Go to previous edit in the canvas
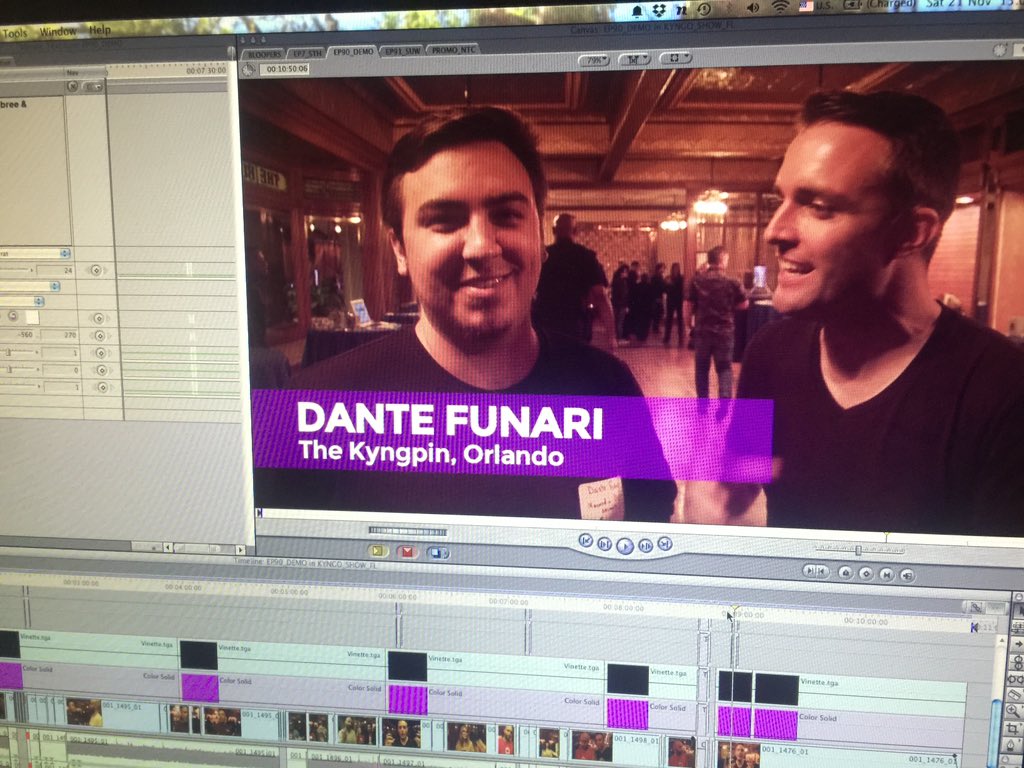Viewport: 1024px width, 768px height. (585, 541)
